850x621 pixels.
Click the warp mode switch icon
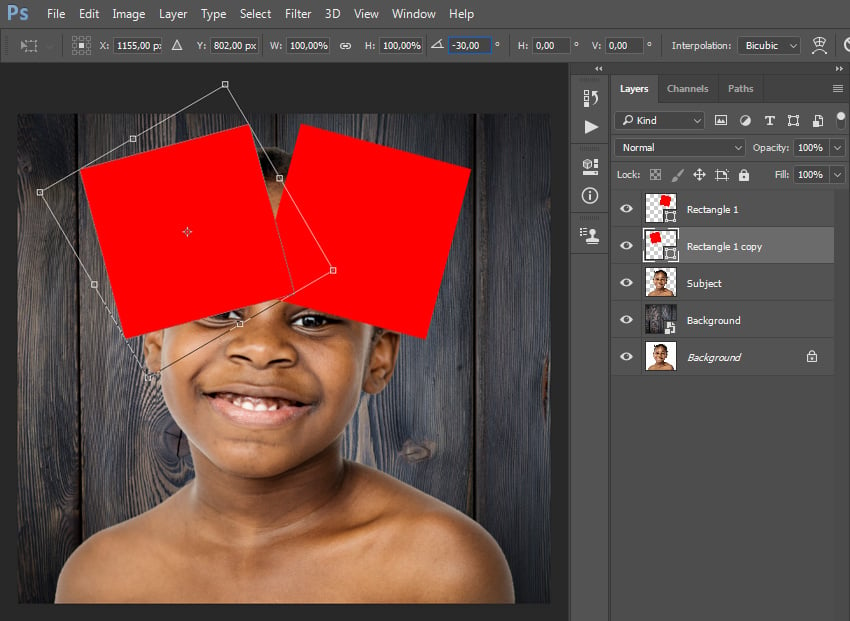[820, 46]
